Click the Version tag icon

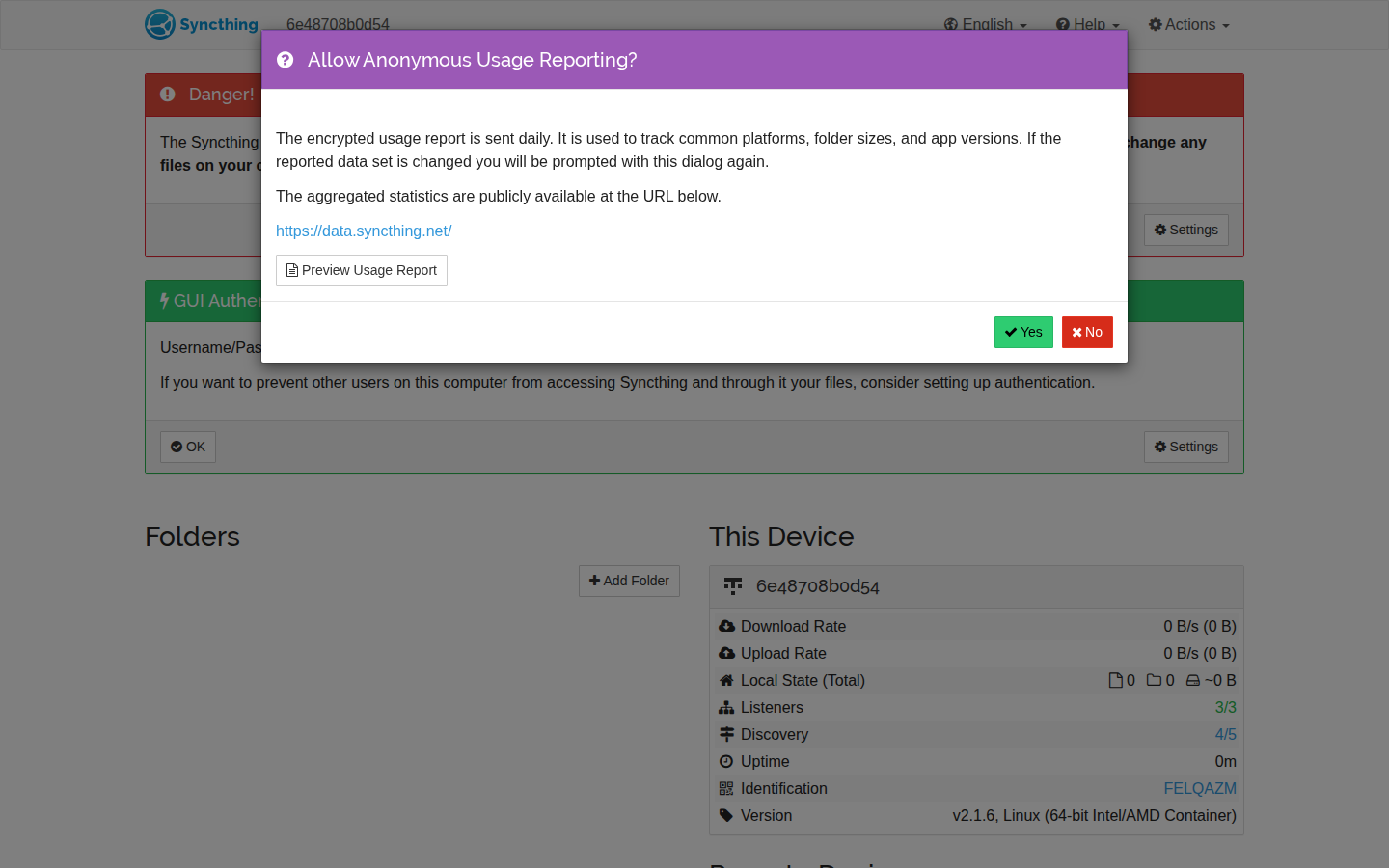(x=726, y=815)
